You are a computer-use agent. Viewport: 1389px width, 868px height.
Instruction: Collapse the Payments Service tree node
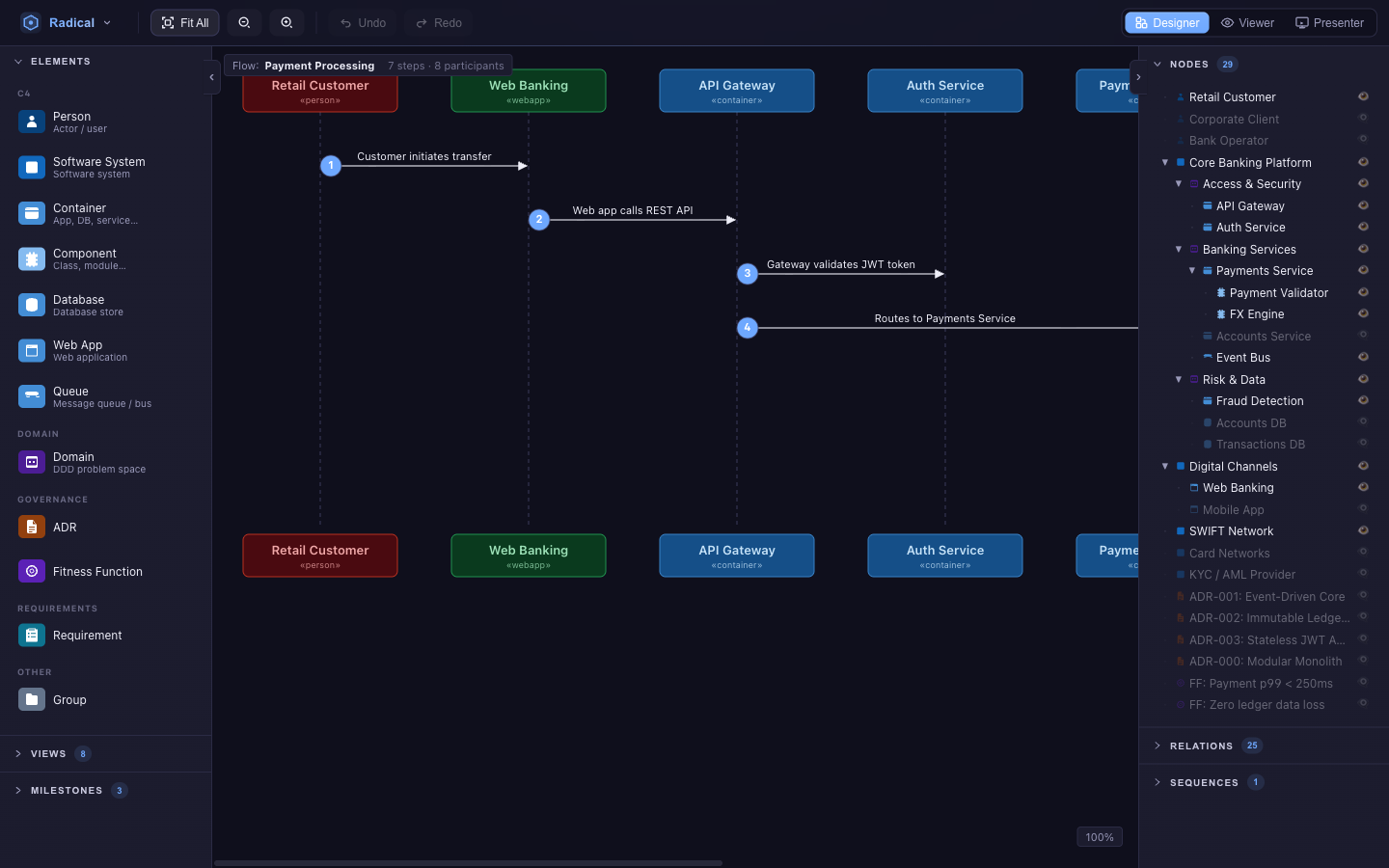[x=1192, y=271]
